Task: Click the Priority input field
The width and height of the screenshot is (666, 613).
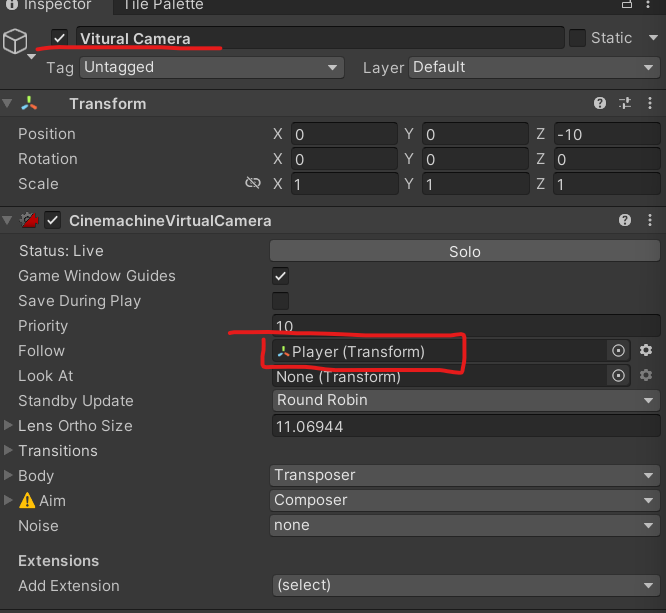Action: click(x=465, y=326)
